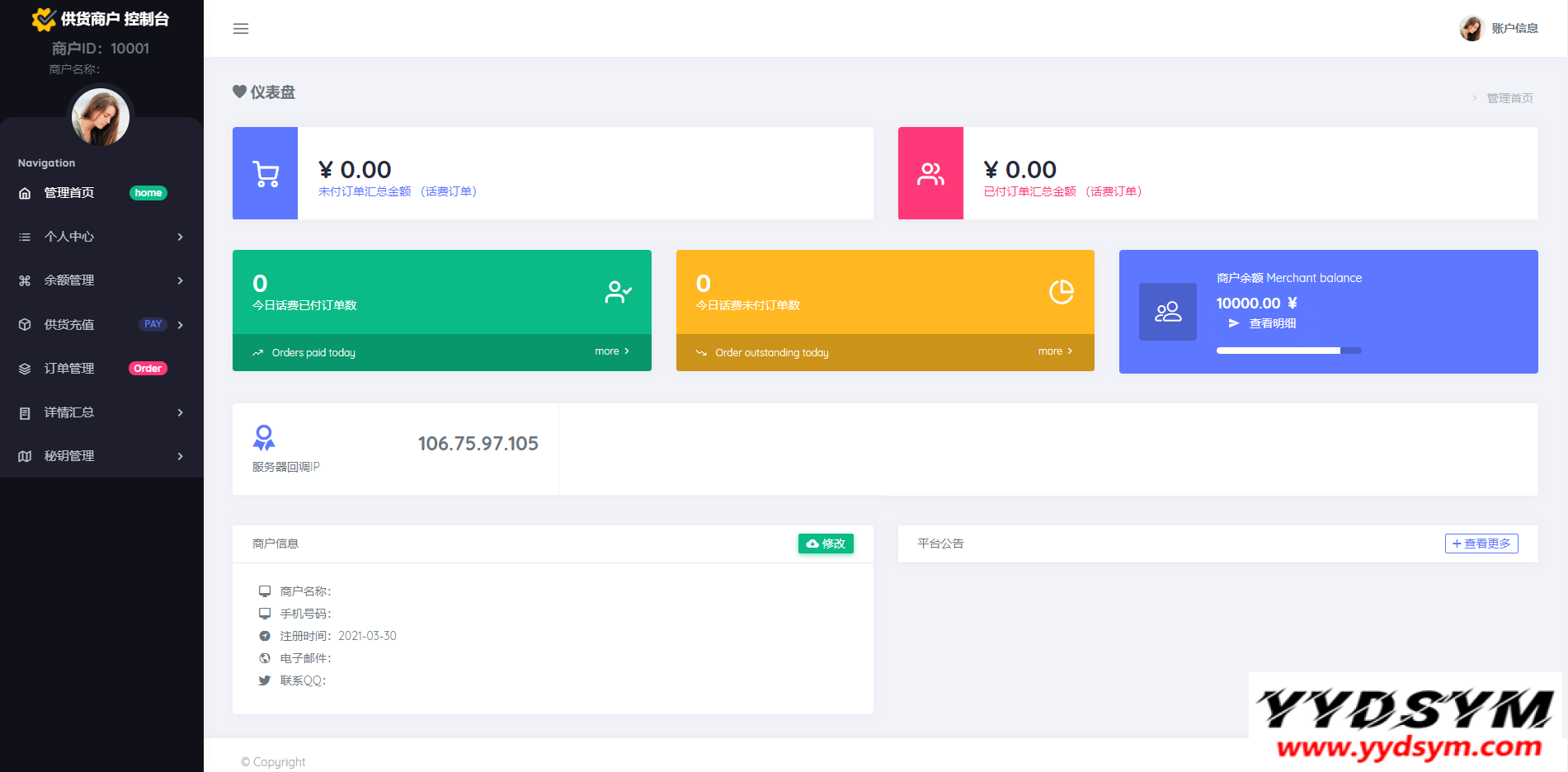Expand the 个人中心 sidebar menu
This screenshot has height=772, width=1568.
coord(101,237)
